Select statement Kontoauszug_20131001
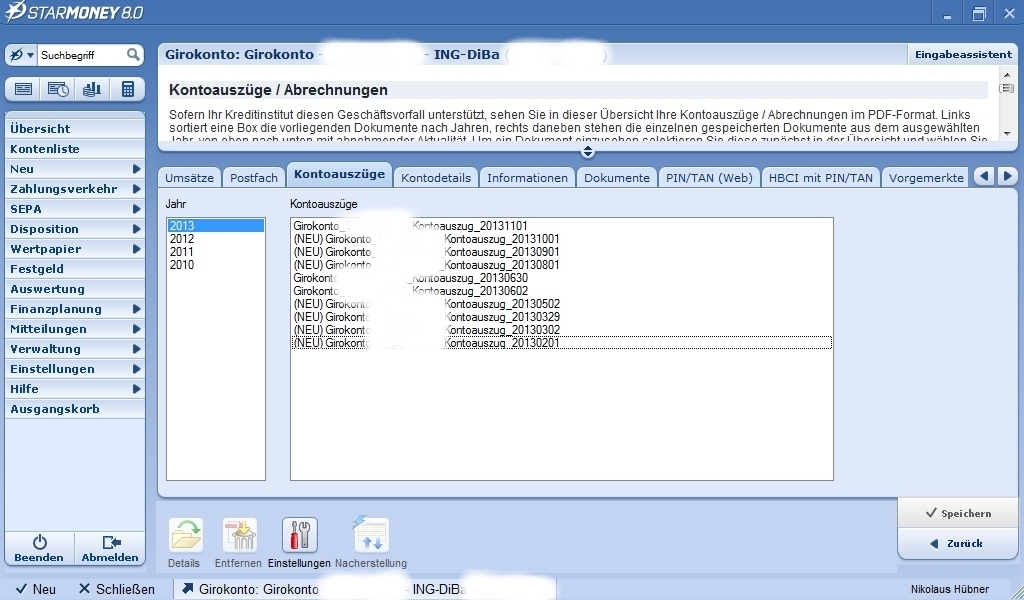This screenshot has height=600, width=1024. pos(562,239)
